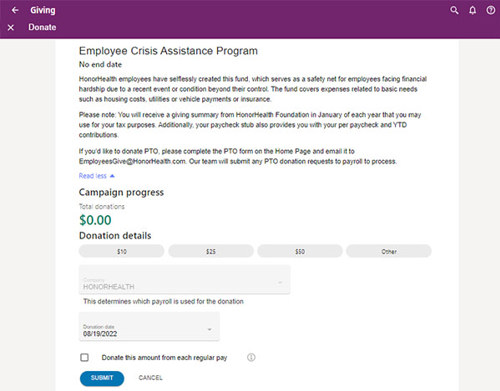Open help question mark icon
Screen dimensions: 500x391
[491, 10]
